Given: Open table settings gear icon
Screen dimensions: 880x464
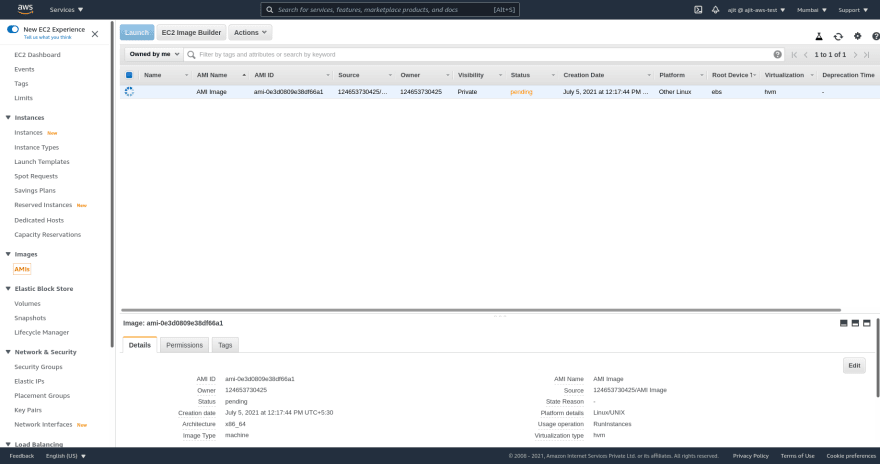Looking at the screenshot, I should pos(858,36).
